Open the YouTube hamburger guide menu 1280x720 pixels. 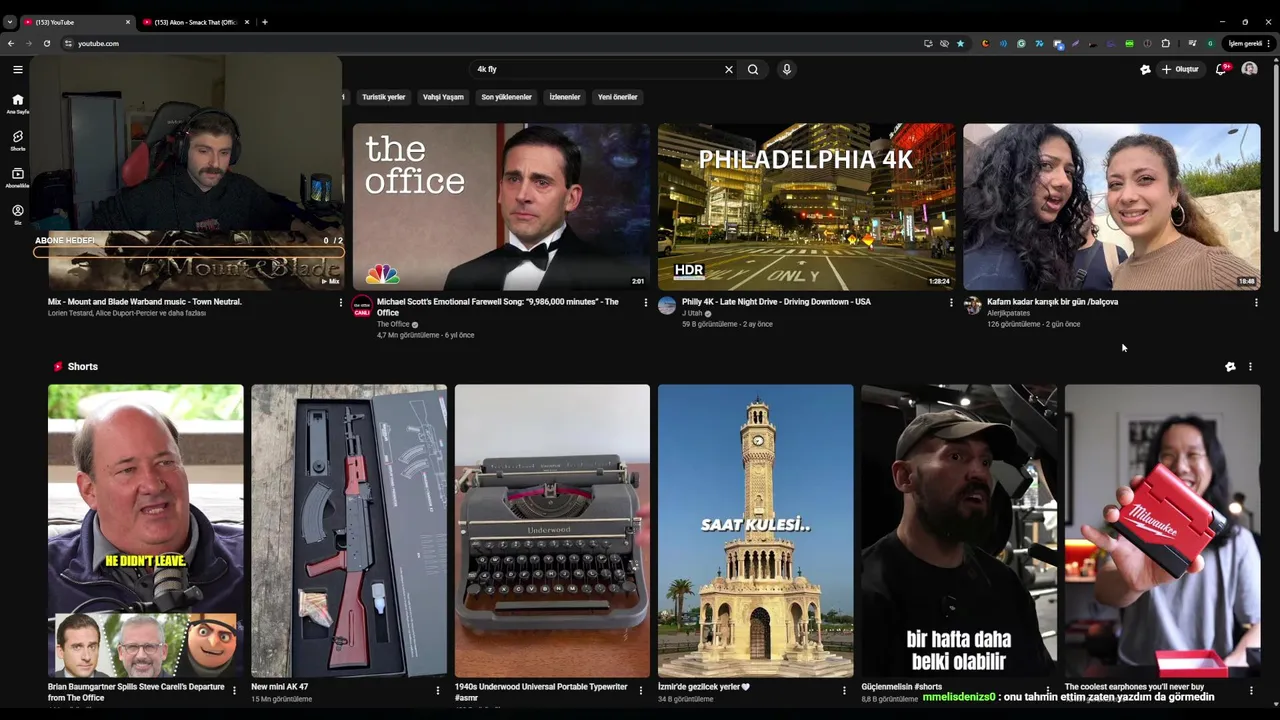click(x=18, y=69)
